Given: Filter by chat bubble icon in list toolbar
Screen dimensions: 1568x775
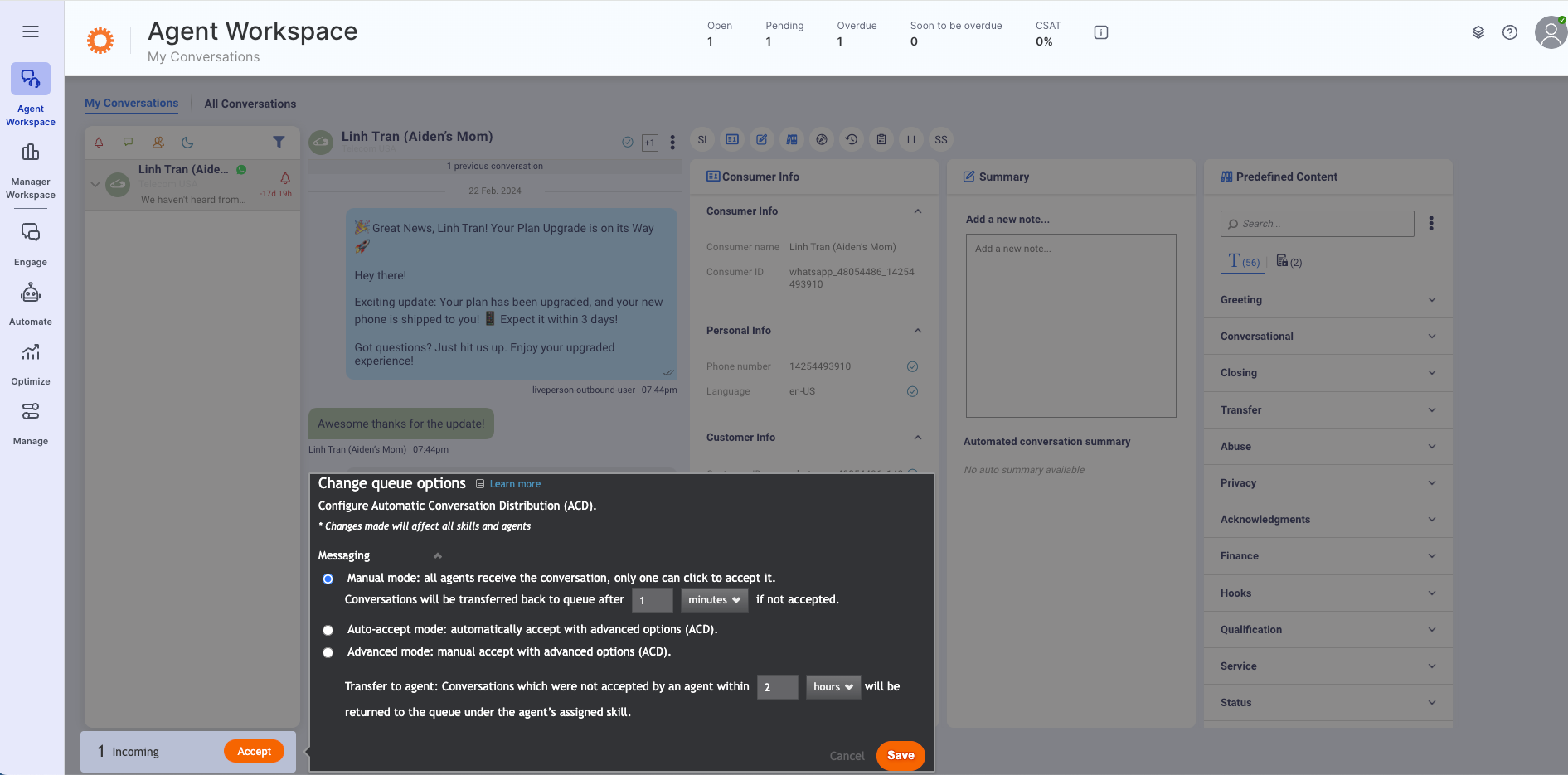Looking at the screenshot, I should point(128,142).
